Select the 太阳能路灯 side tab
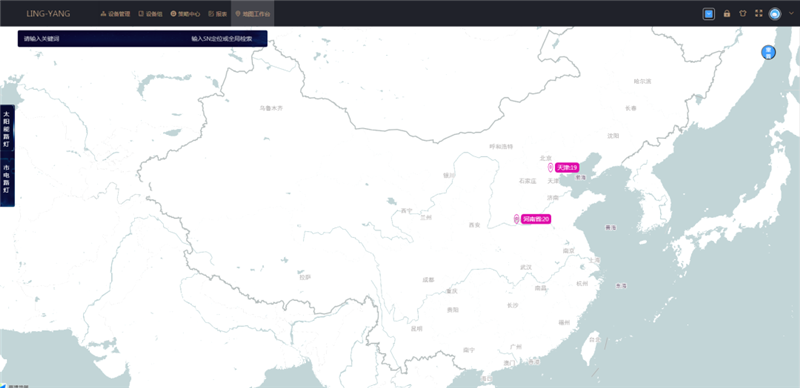Screen dimensions: 800x388 pyautogui.click(x=7, y=129)
